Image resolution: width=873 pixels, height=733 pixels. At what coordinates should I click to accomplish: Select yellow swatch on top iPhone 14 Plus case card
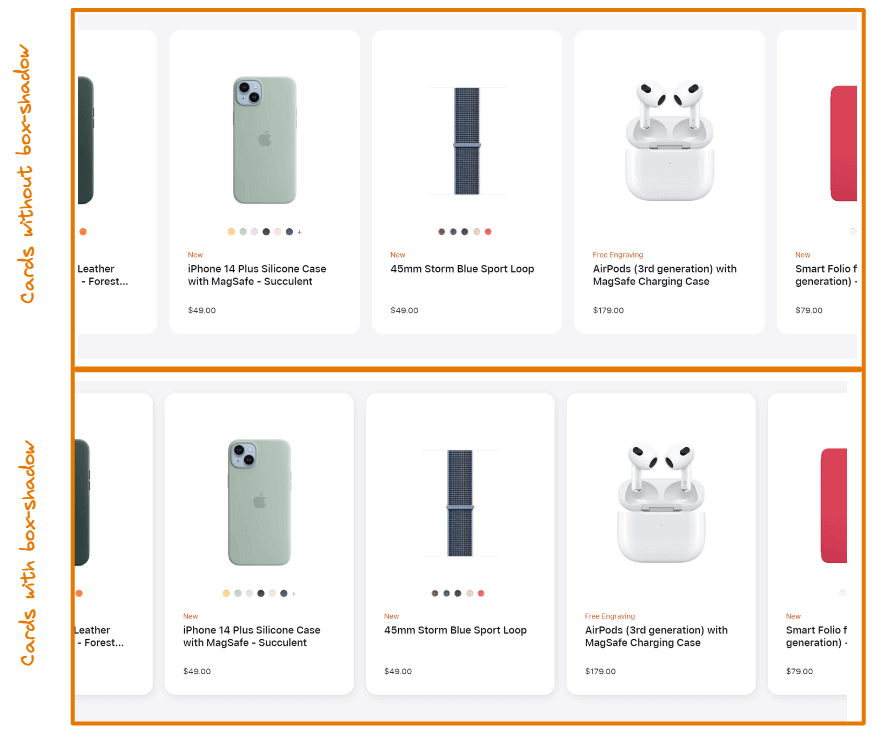232,232
